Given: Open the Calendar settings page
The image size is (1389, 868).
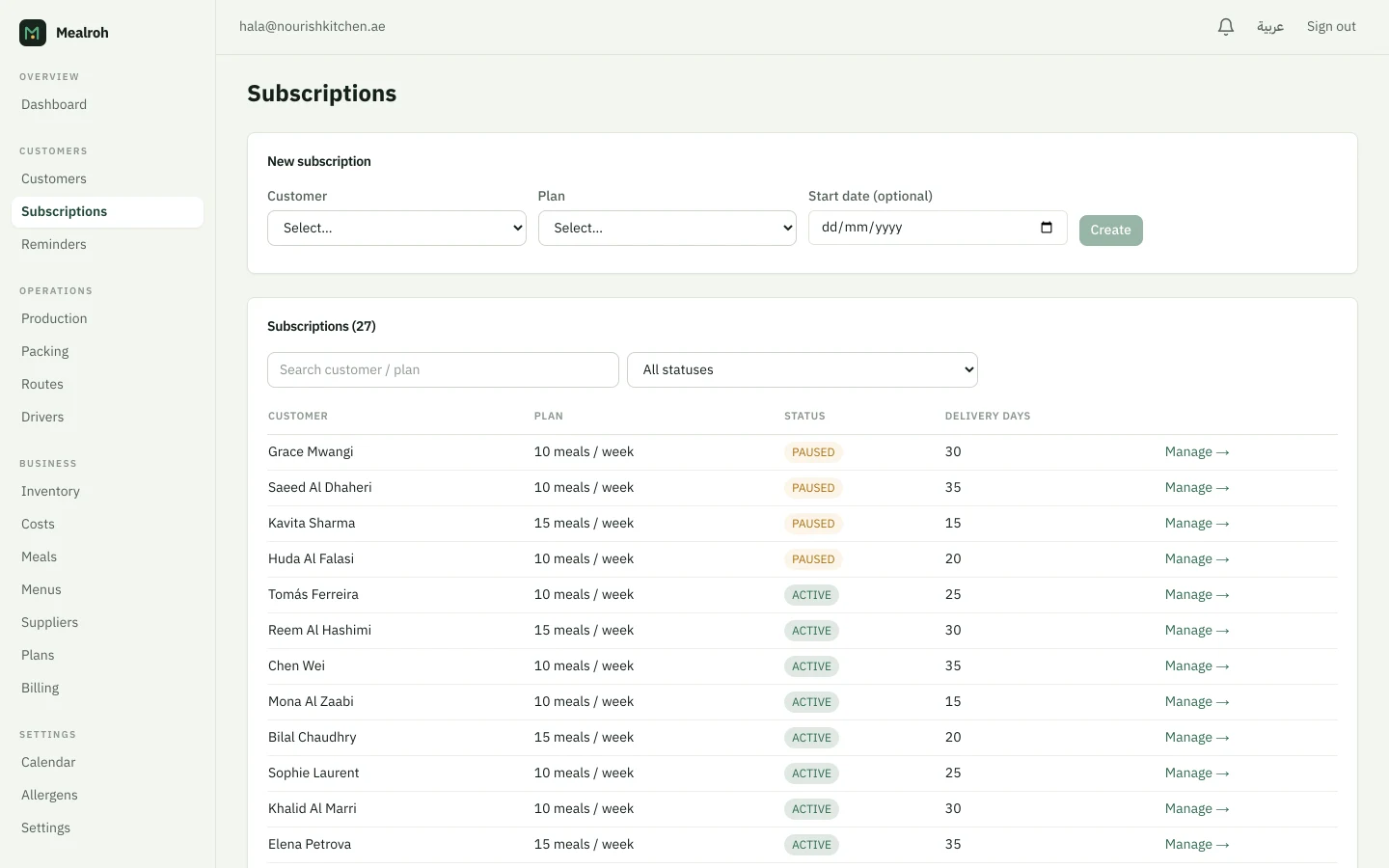Looking at the screenshot, I should 48,762.
